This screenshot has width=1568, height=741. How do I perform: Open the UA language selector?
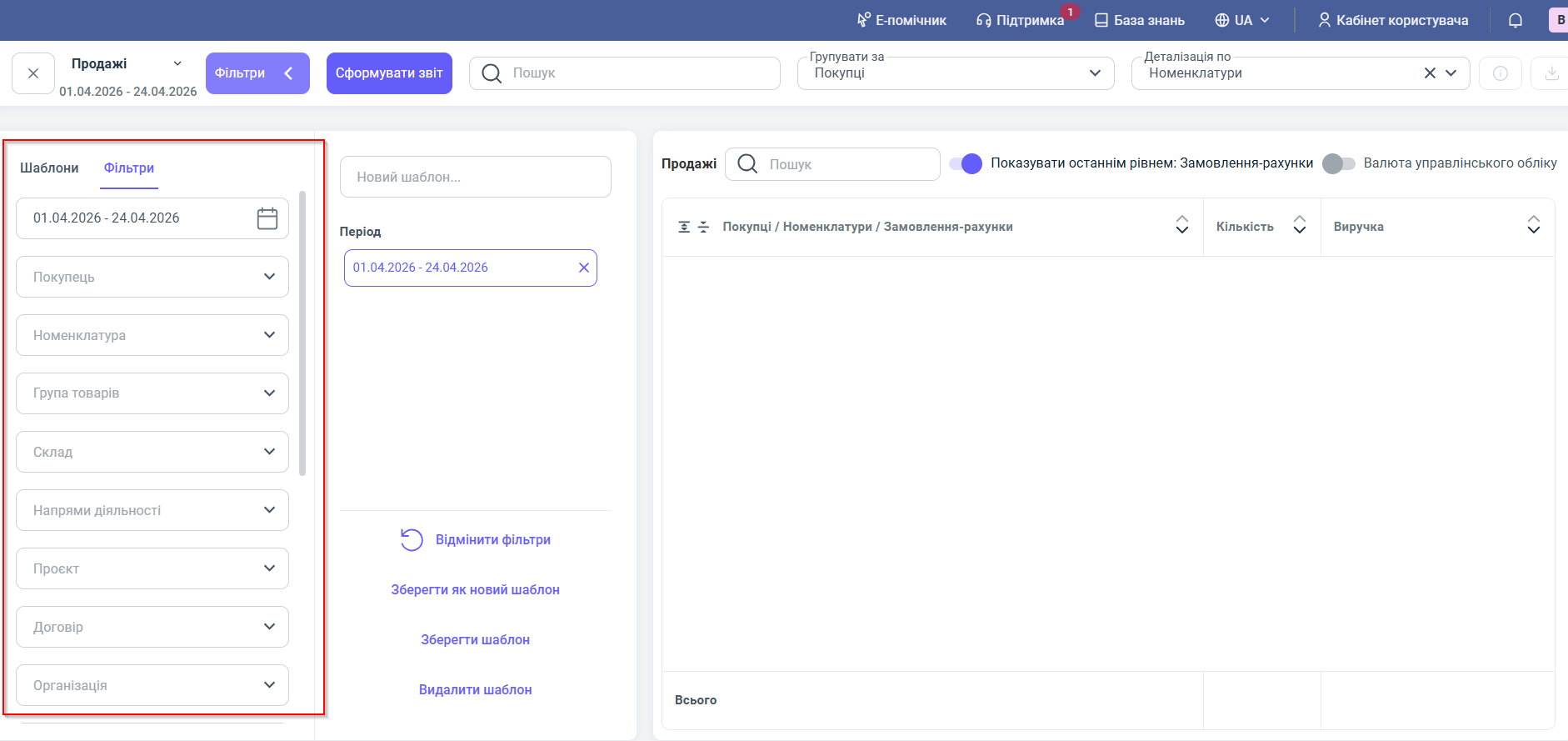(x=1242, y=20)
